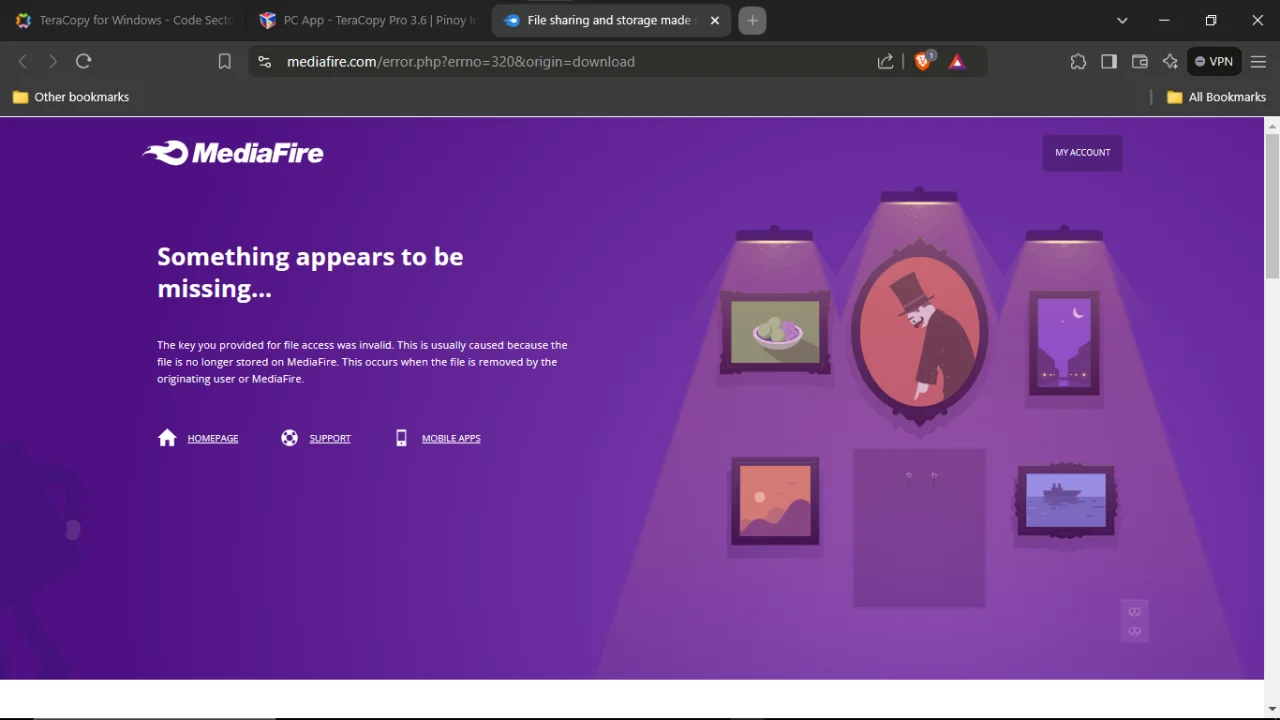
Task: Switch to TeraCopy for Windows tab
Action: [123, 20]
